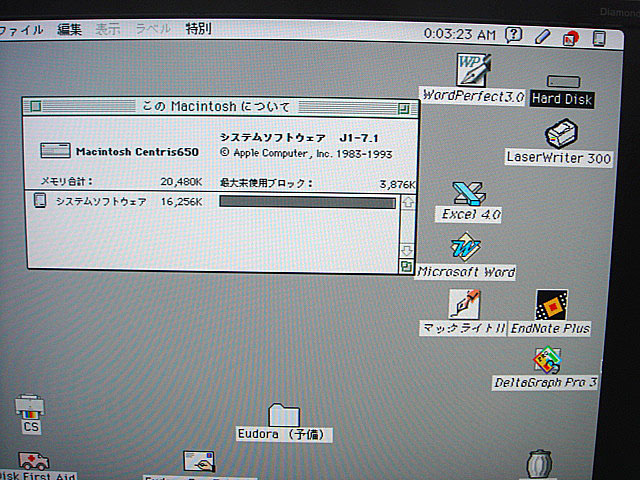
Task: Select the CS printer icon
Action: pyautogui.click(x=30, y=407)
